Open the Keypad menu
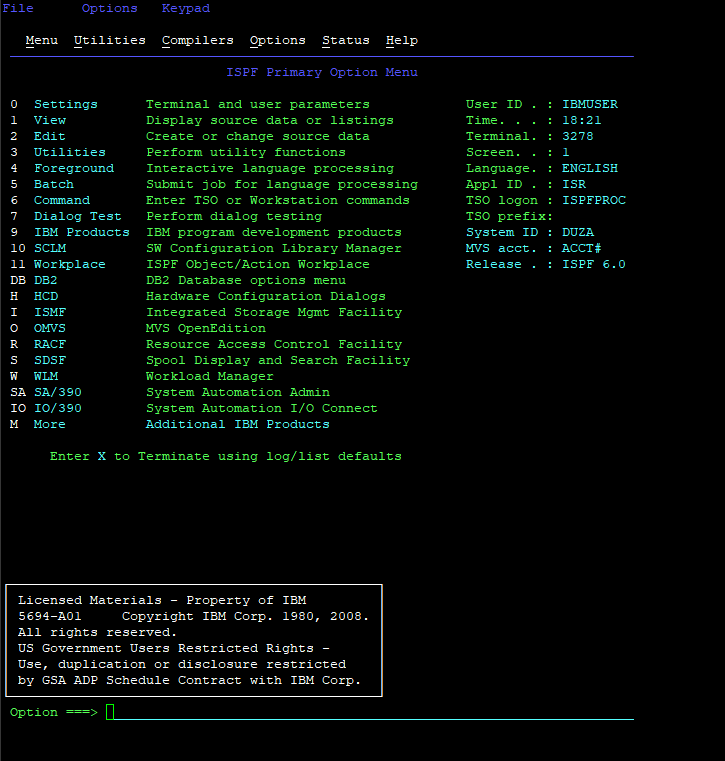Viewport: 725px width, 761px height. (x=185, y=8)
